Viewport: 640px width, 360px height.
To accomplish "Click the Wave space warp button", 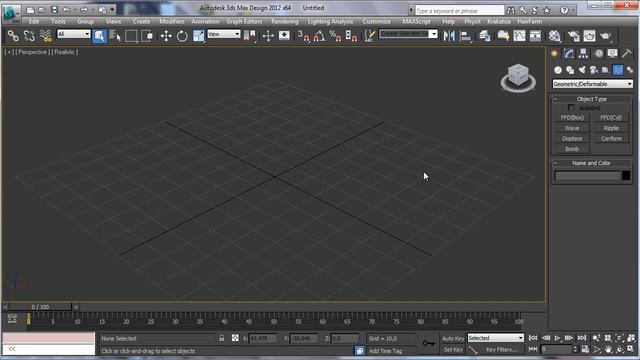I will click(572, 128).
